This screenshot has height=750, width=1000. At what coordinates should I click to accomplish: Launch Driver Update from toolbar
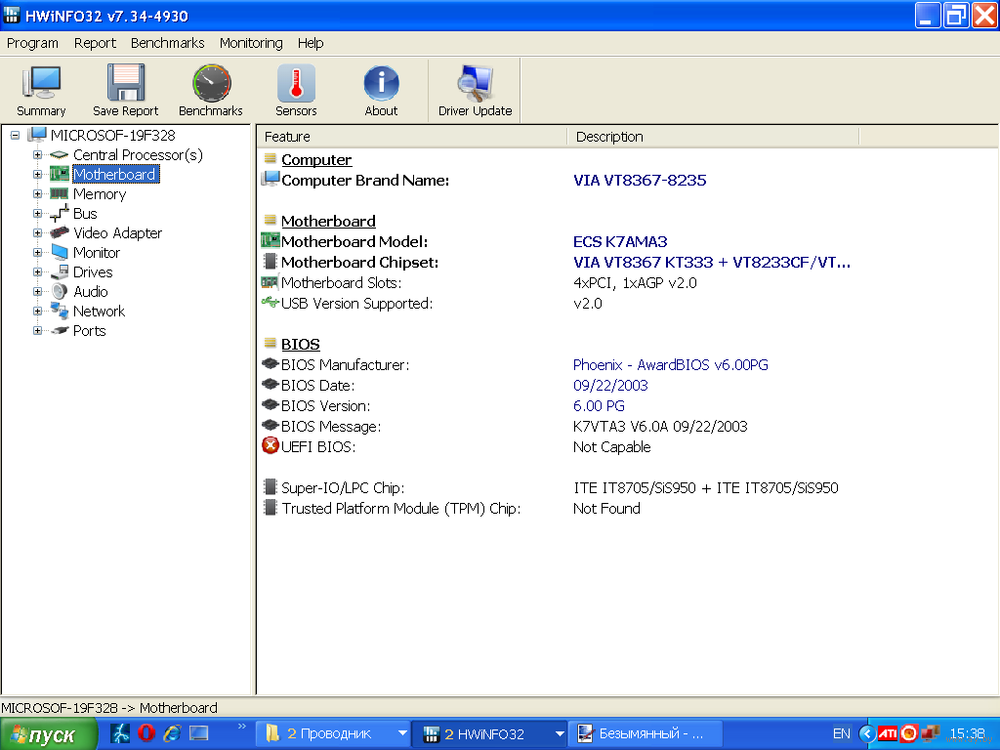tap(475, 91)
